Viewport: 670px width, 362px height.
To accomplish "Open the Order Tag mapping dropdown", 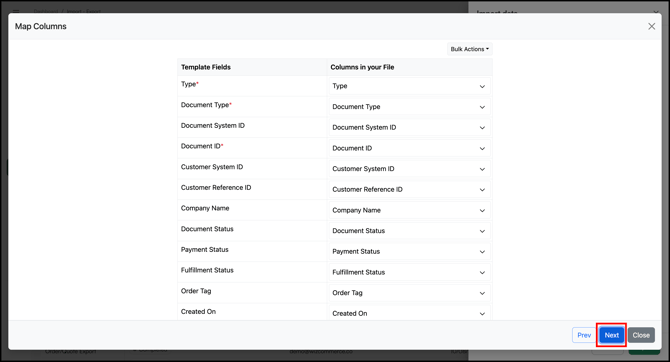I will (x=409, y=293).
